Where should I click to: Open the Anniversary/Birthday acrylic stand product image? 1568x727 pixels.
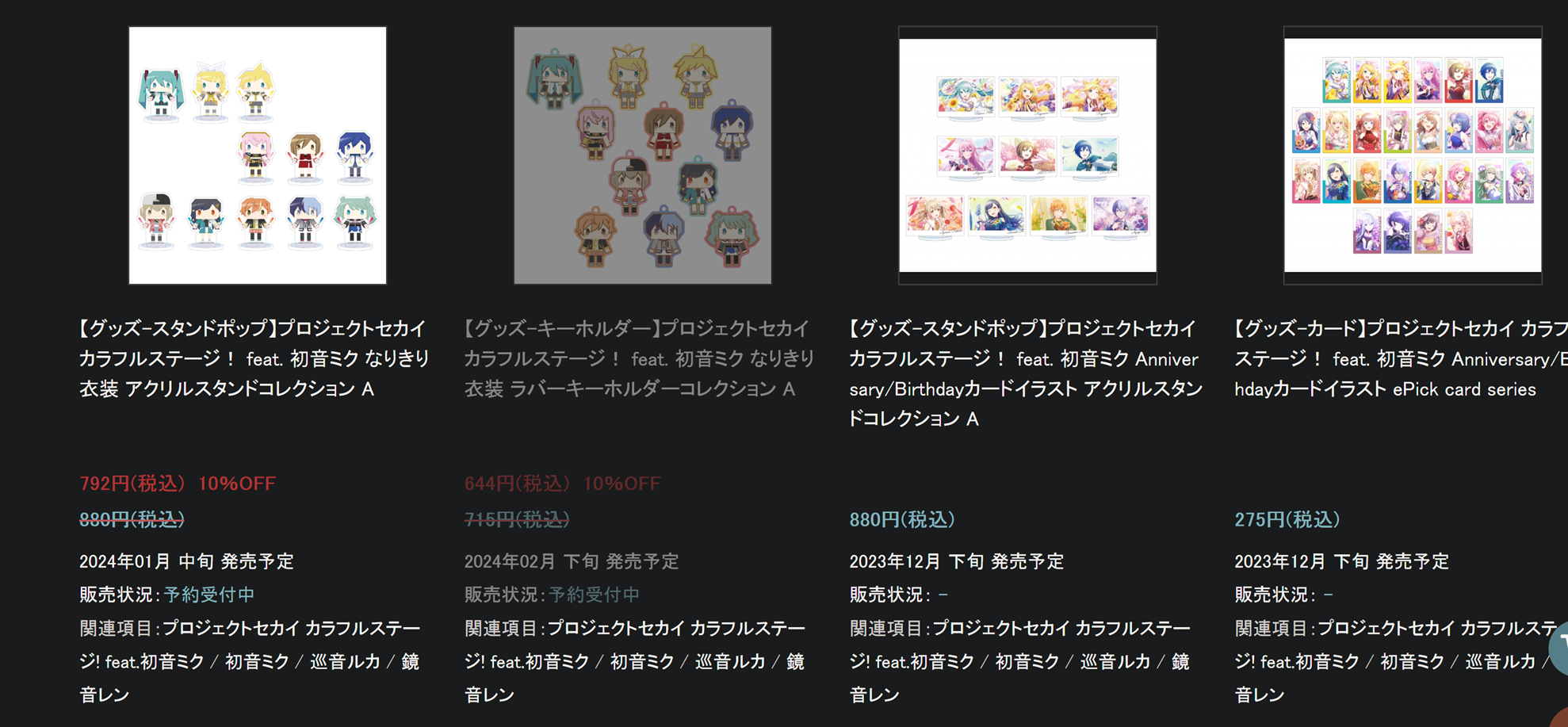tap(1027, 155)
